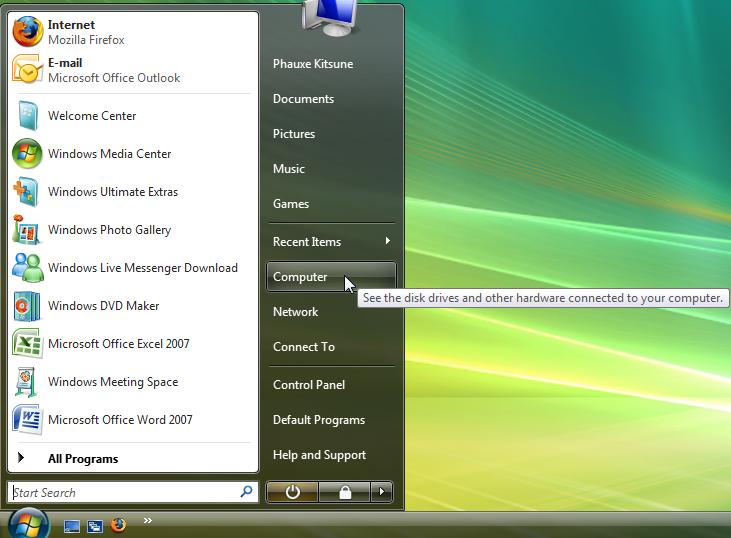
Task: Expand Recent Items submenu arrow
Action: 387,241
